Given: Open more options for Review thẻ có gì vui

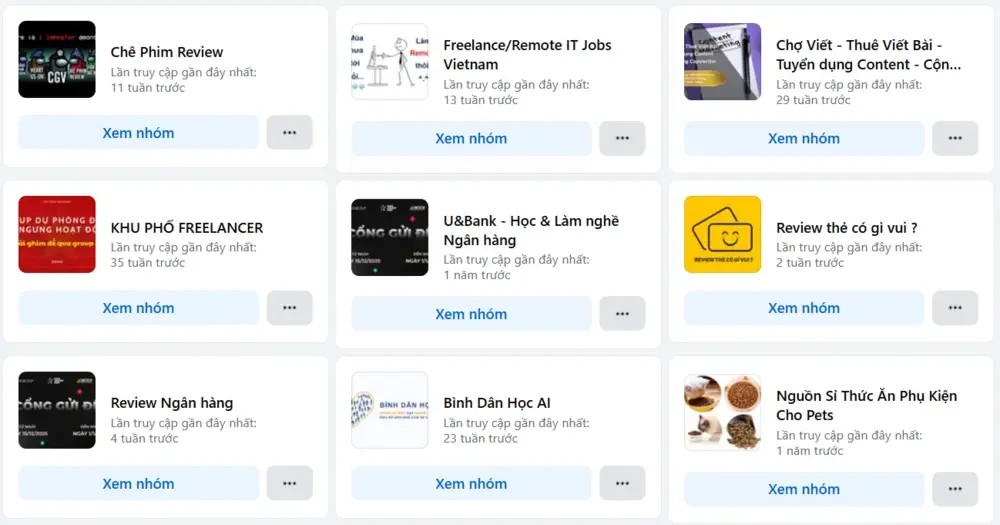Looking at the screenshot, I should 955,308.
